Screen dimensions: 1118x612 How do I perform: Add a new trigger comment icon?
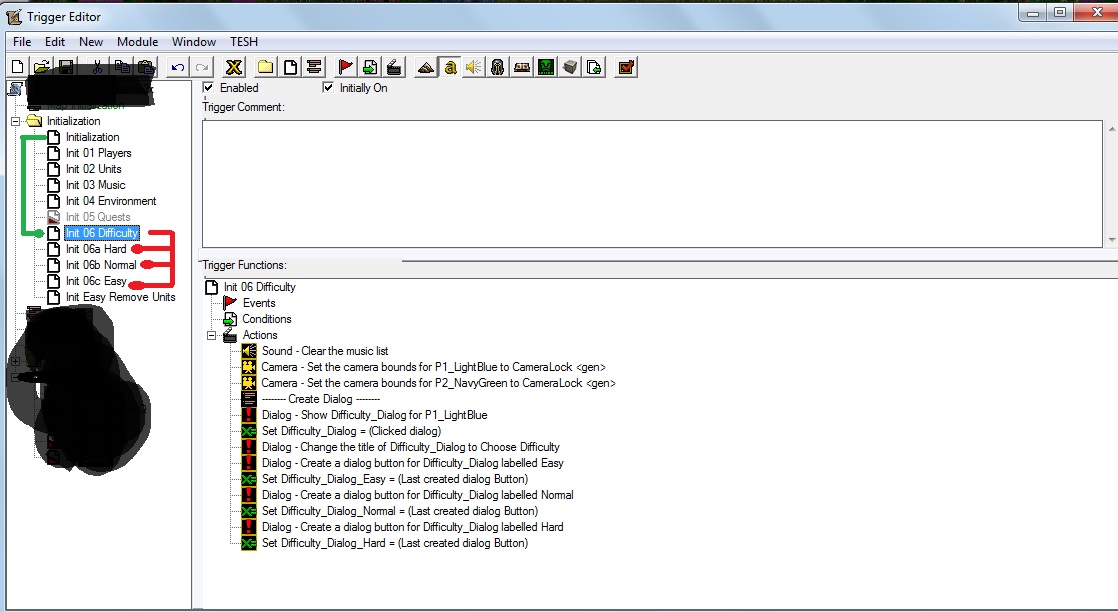[314, 67]
